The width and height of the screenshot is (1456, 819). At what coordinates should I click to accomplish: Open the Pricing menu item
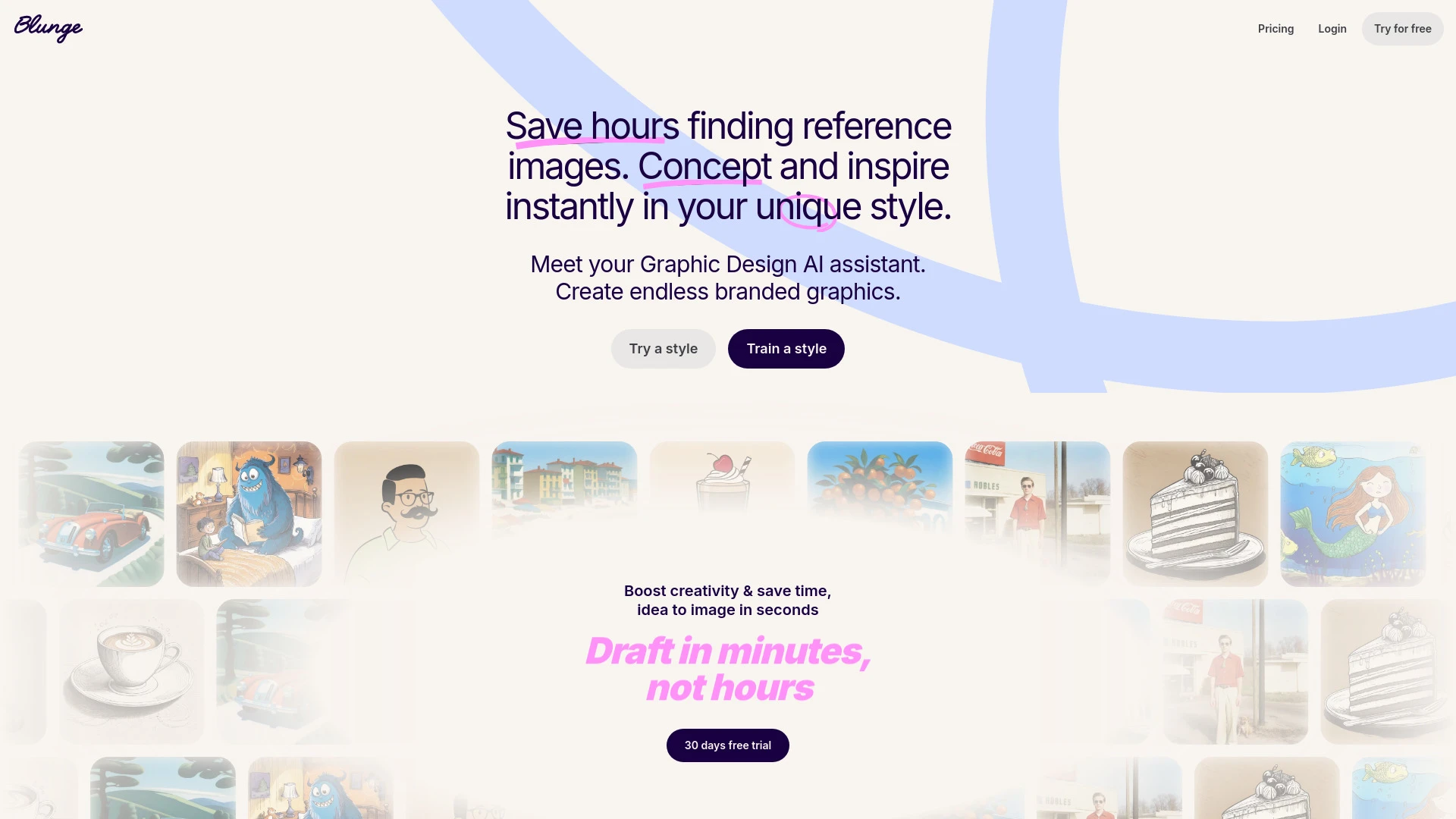pos(1275,28)
